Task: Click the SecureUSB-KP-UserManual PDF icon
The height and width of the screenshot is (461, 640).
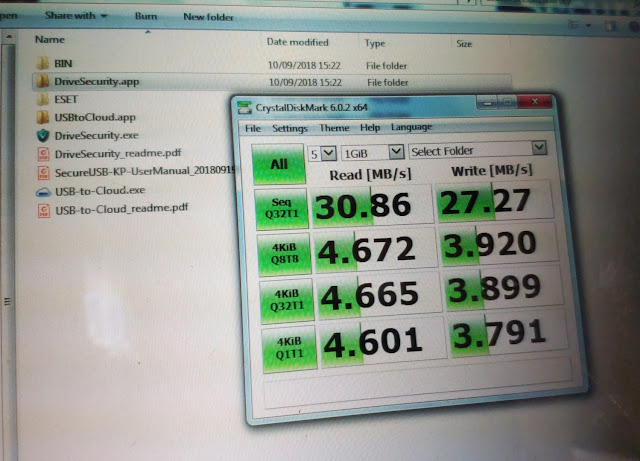Action: coord(43,173)
